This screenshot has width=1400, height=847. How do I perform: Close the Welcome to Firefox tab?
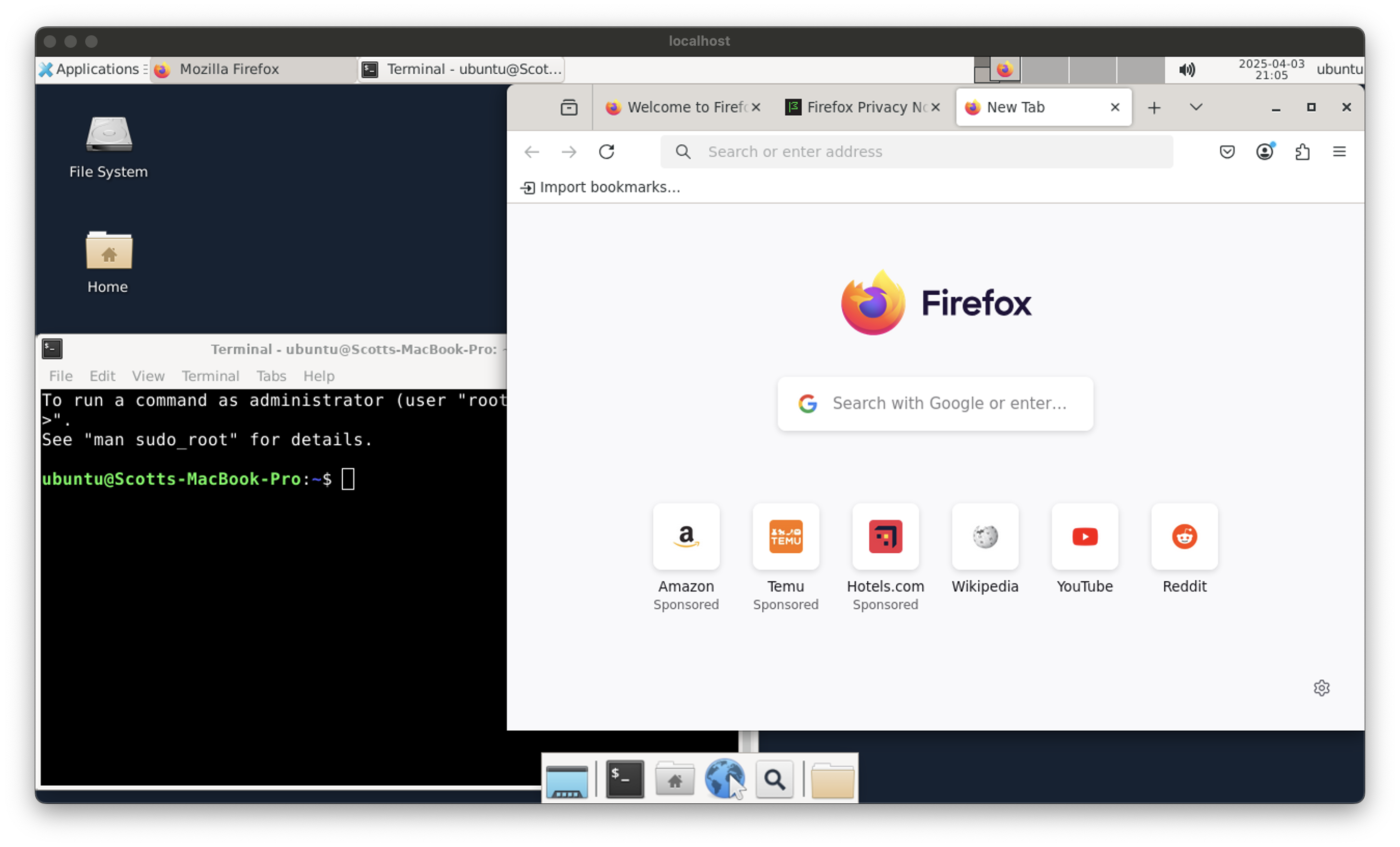point(756,107)
